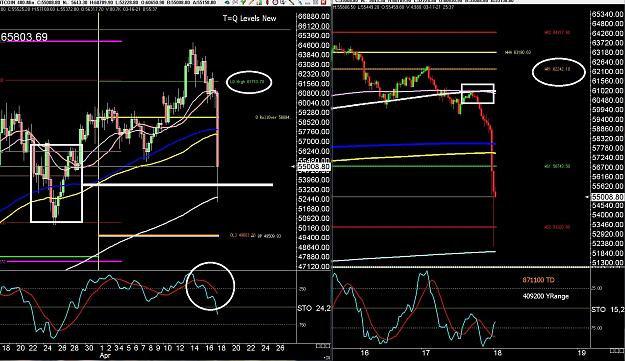
Task: Click date 19 on right time axis
Action: [x=582, y=353]
